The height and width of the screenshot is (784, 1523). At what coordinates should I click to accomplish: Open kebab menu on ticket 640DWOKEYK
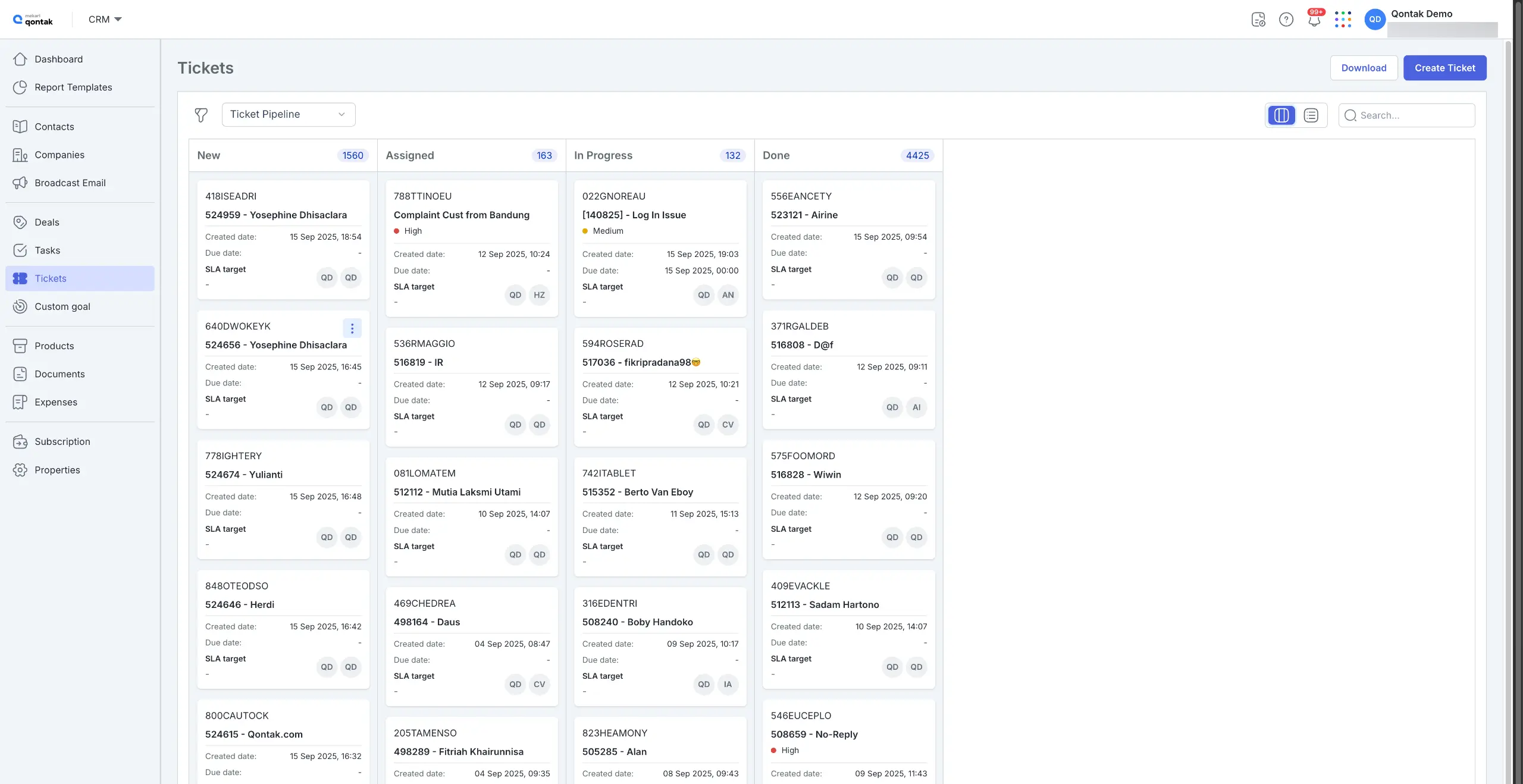tap(352, 328)
